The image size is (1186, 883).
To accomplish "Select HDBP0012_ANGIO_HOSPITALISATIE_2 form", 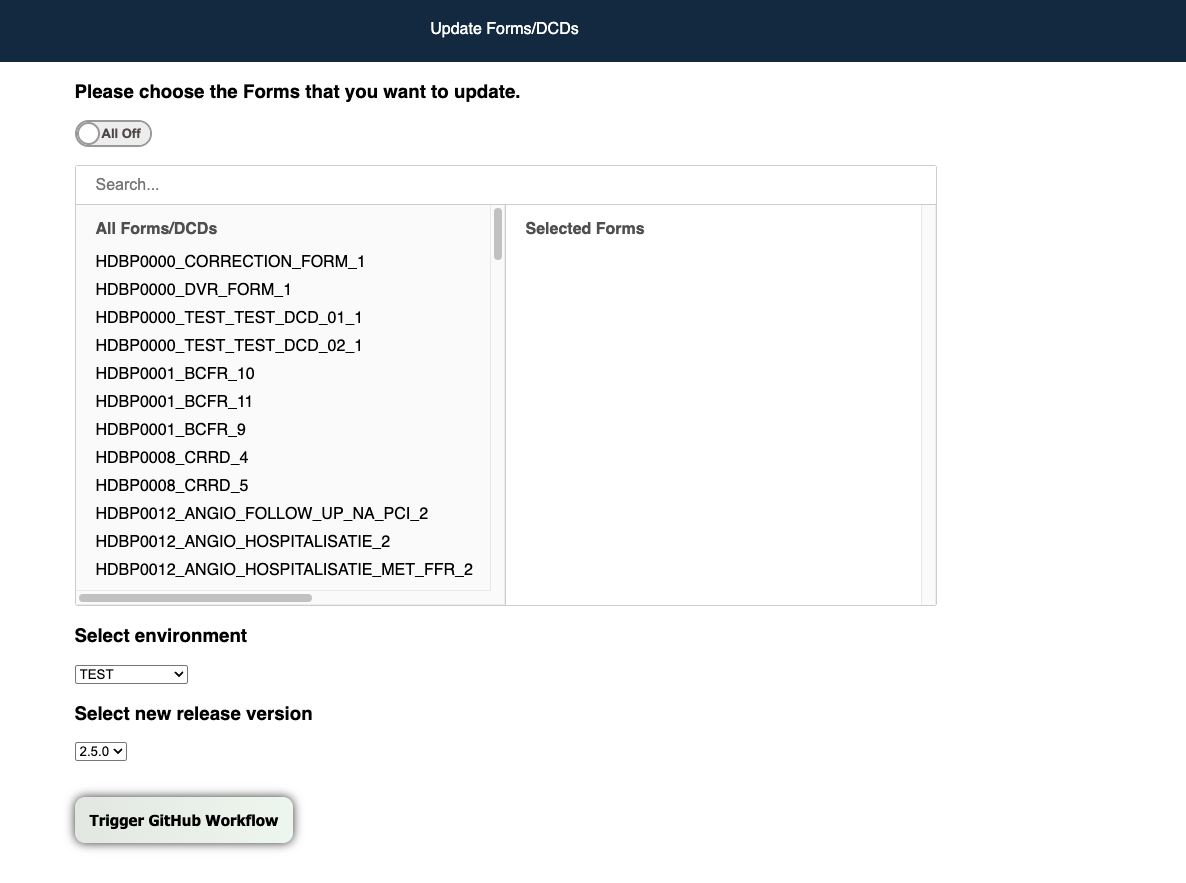I will [x=243, y=542].
